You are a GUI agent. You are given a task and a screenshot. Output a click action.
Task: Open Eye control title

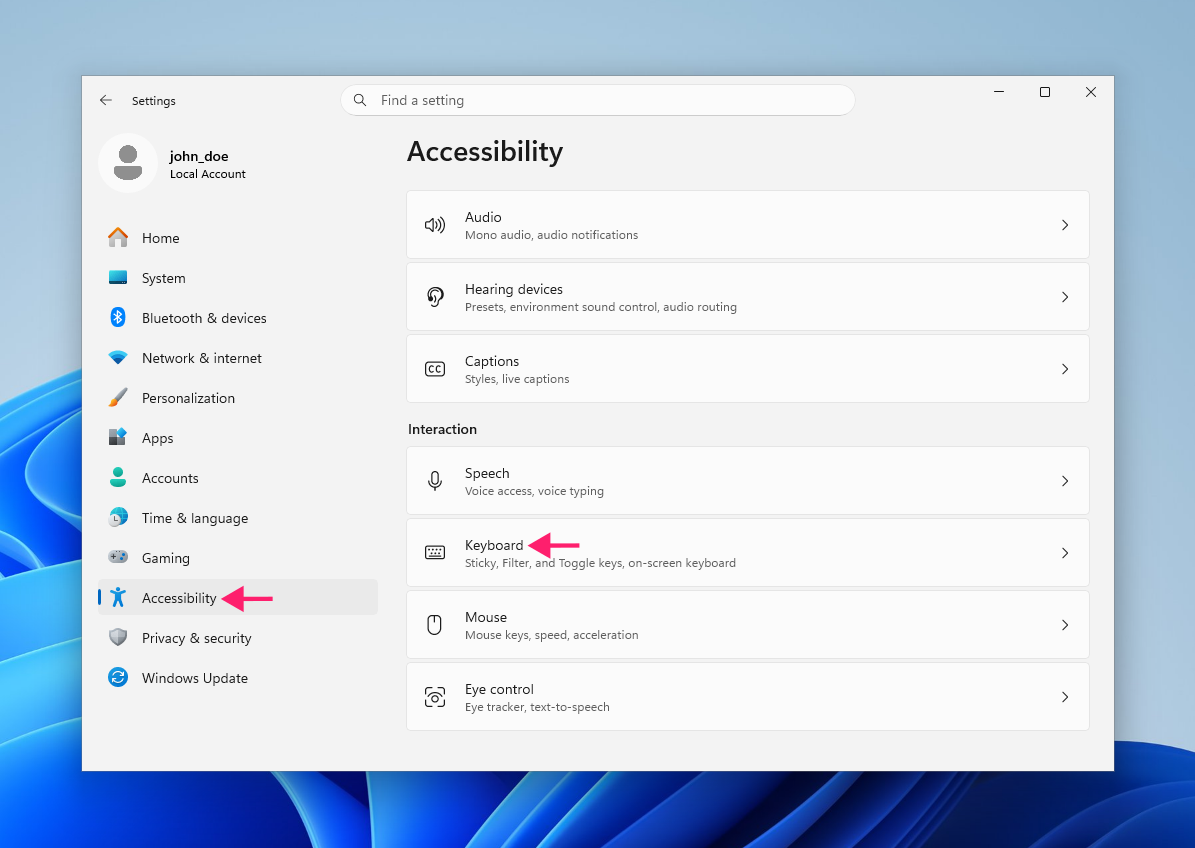pyautogui.click(x=499, y=689)
